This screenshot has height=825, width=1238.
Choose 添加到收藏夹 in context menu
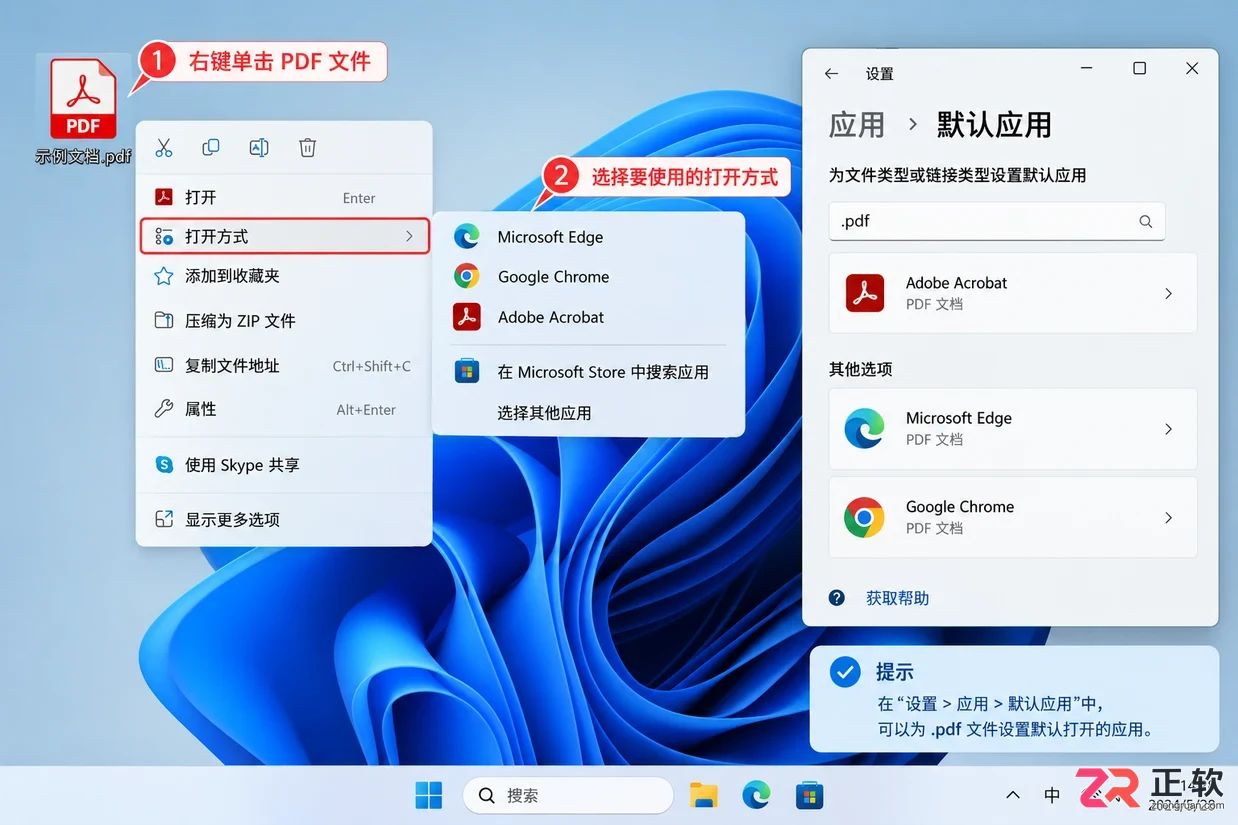coord(284,276)
